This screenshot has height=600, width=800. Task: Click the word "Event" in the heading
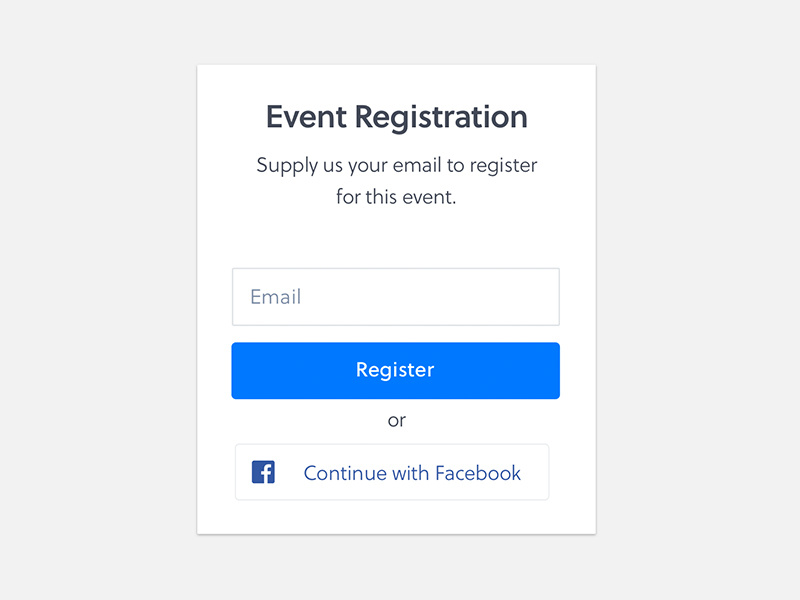(x=306, y=117)
